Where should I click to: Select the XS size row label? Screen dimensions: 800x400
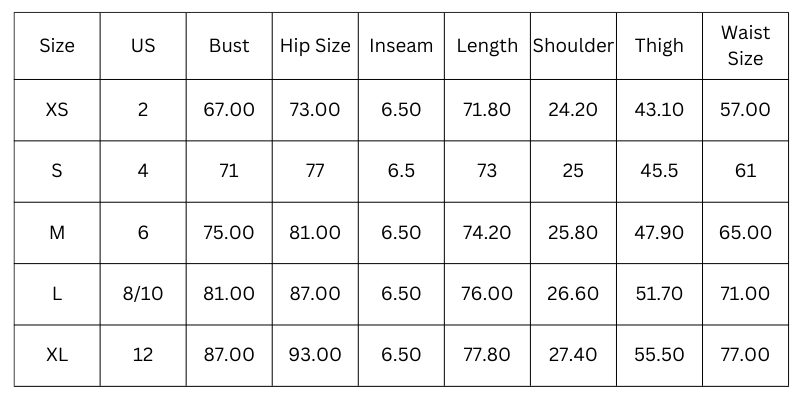click(x=57, y=110)
